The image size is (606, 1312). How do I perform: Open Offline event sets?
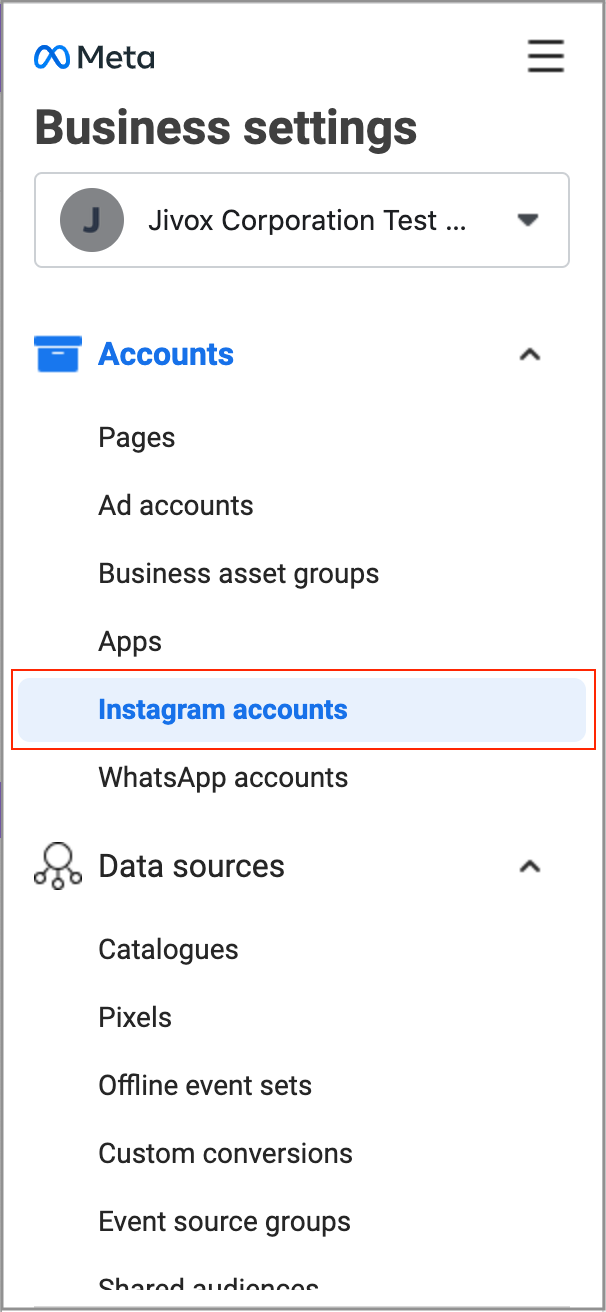(x=205, y=1086)
